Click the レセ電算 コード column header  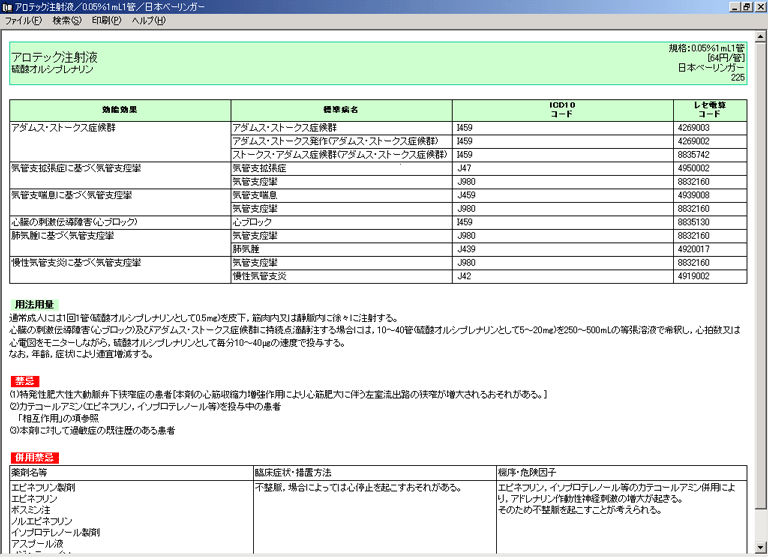pos(710,110)
